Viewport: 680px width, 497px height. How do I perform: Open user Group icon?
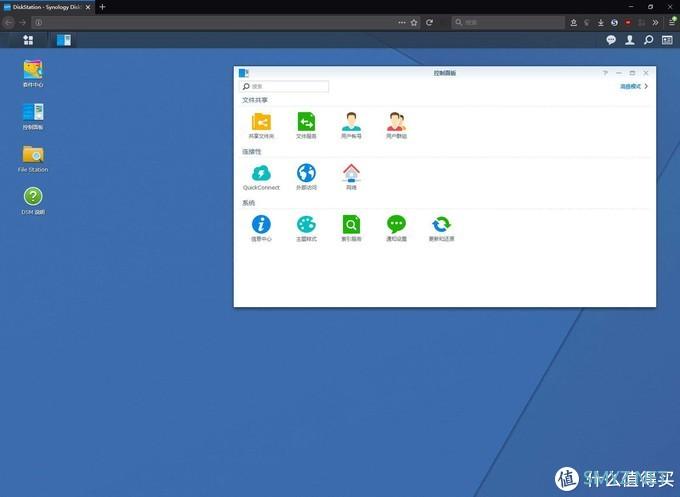click(x=396, y=125)
